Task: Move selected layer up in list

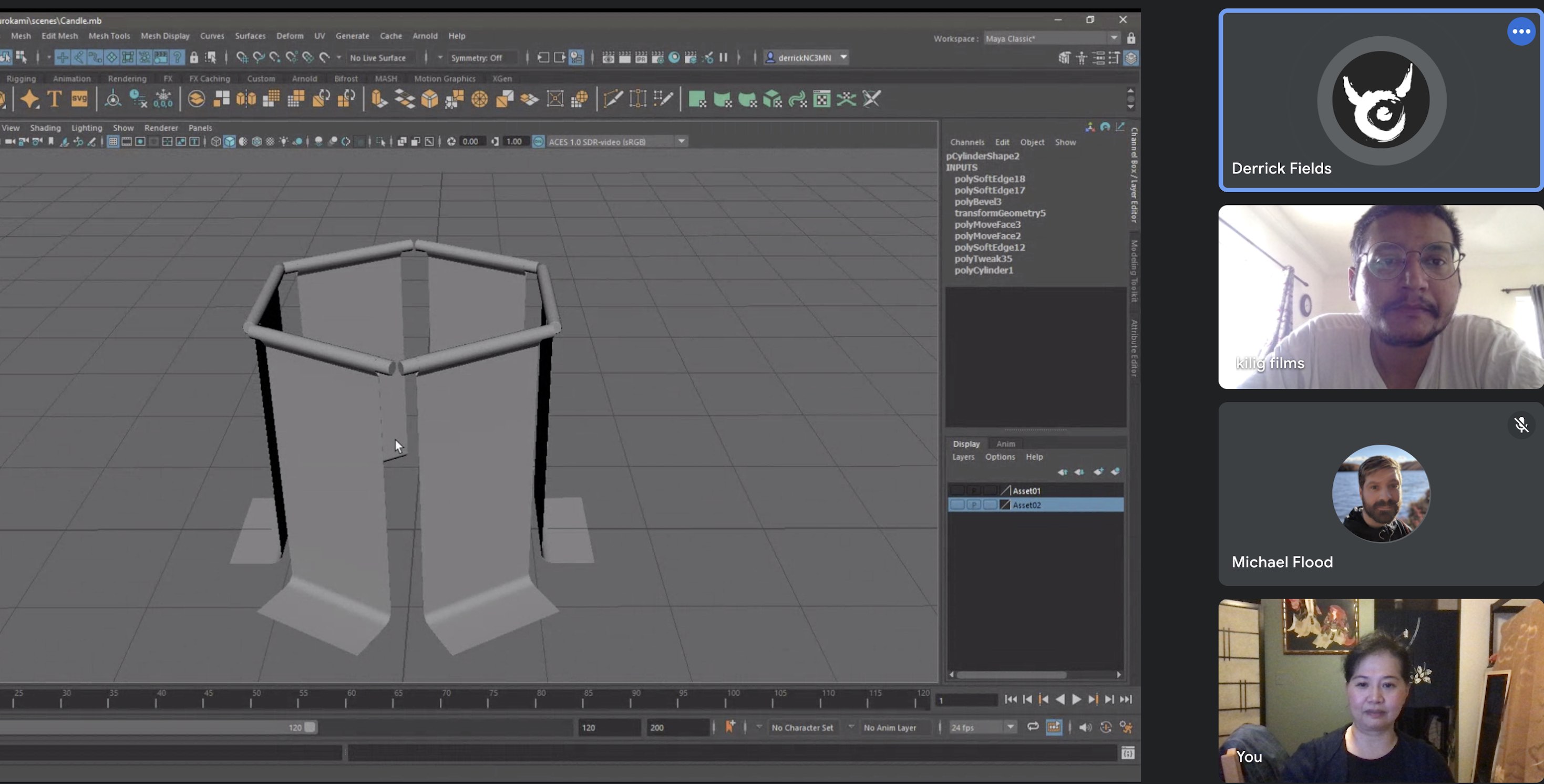Action: (1062, 472)
